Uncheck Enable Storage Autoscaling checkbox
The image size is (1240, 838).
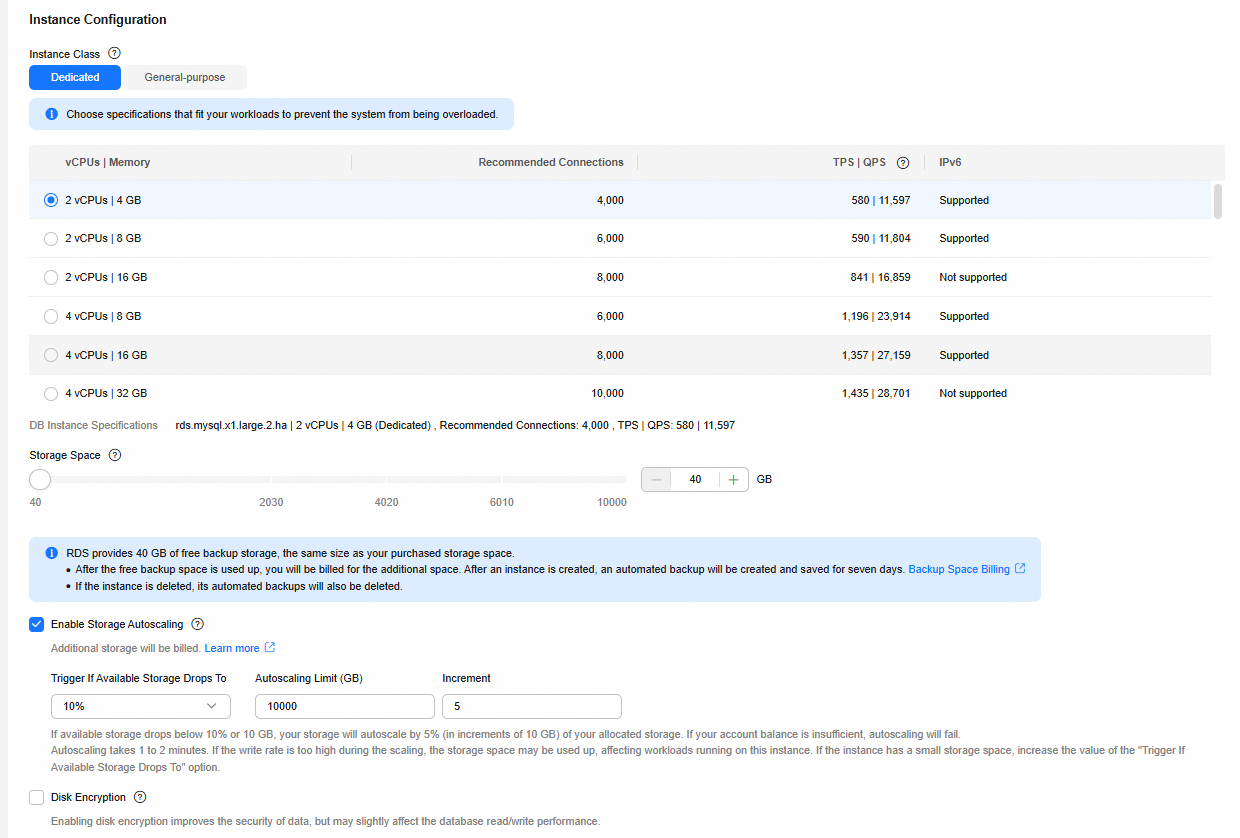(37, 624)
